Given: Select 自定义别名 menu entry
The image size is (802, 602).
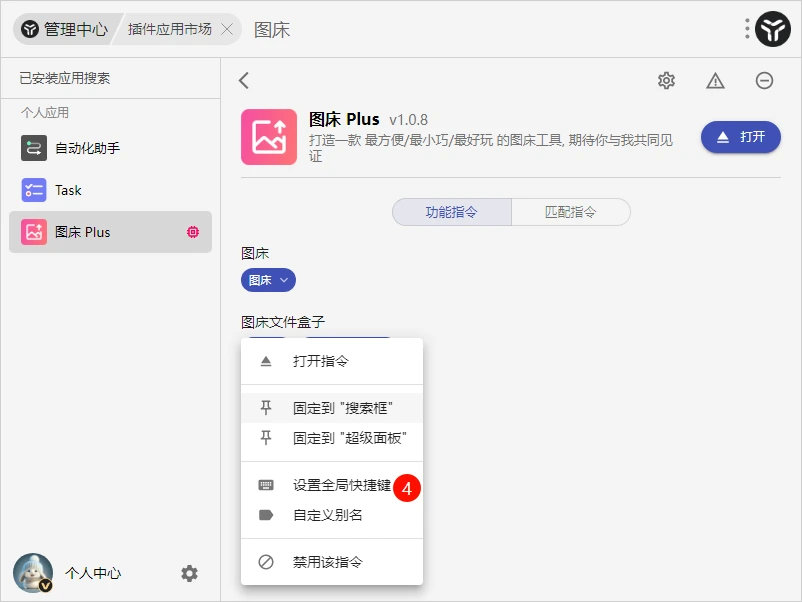Looking at the screenshot, I should [332, 515].
